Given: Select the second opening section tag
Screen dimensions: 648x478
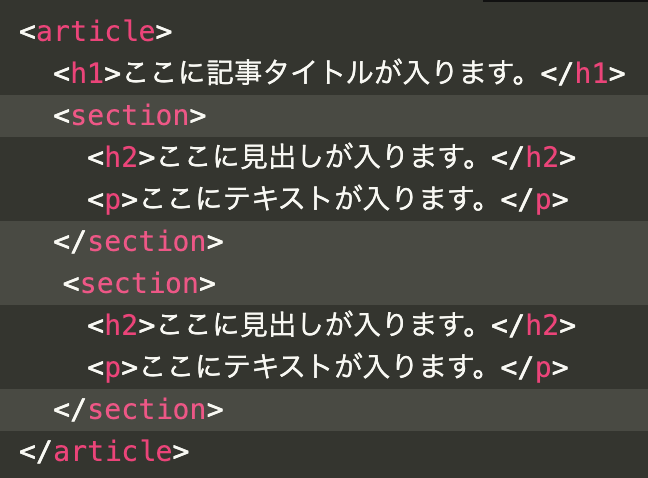Looking at the screenshot, I should click(x=139, y=283).
